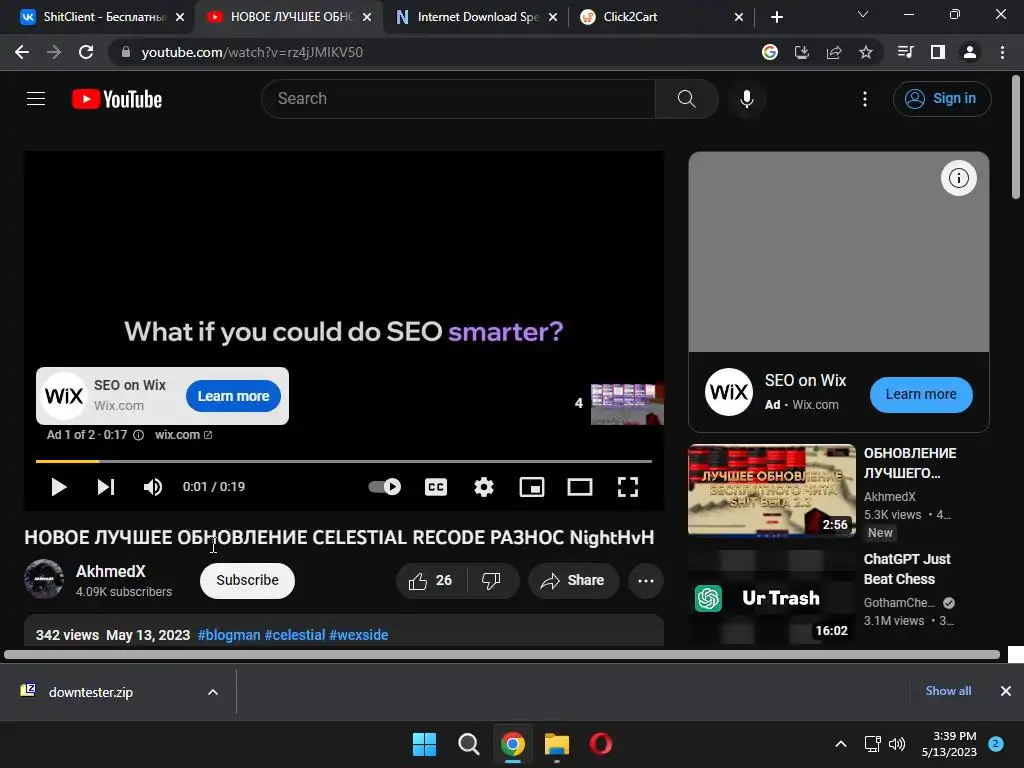This screenshot has height=768, width=1024.
Task: Dislike the video
Action: (491, 581)
